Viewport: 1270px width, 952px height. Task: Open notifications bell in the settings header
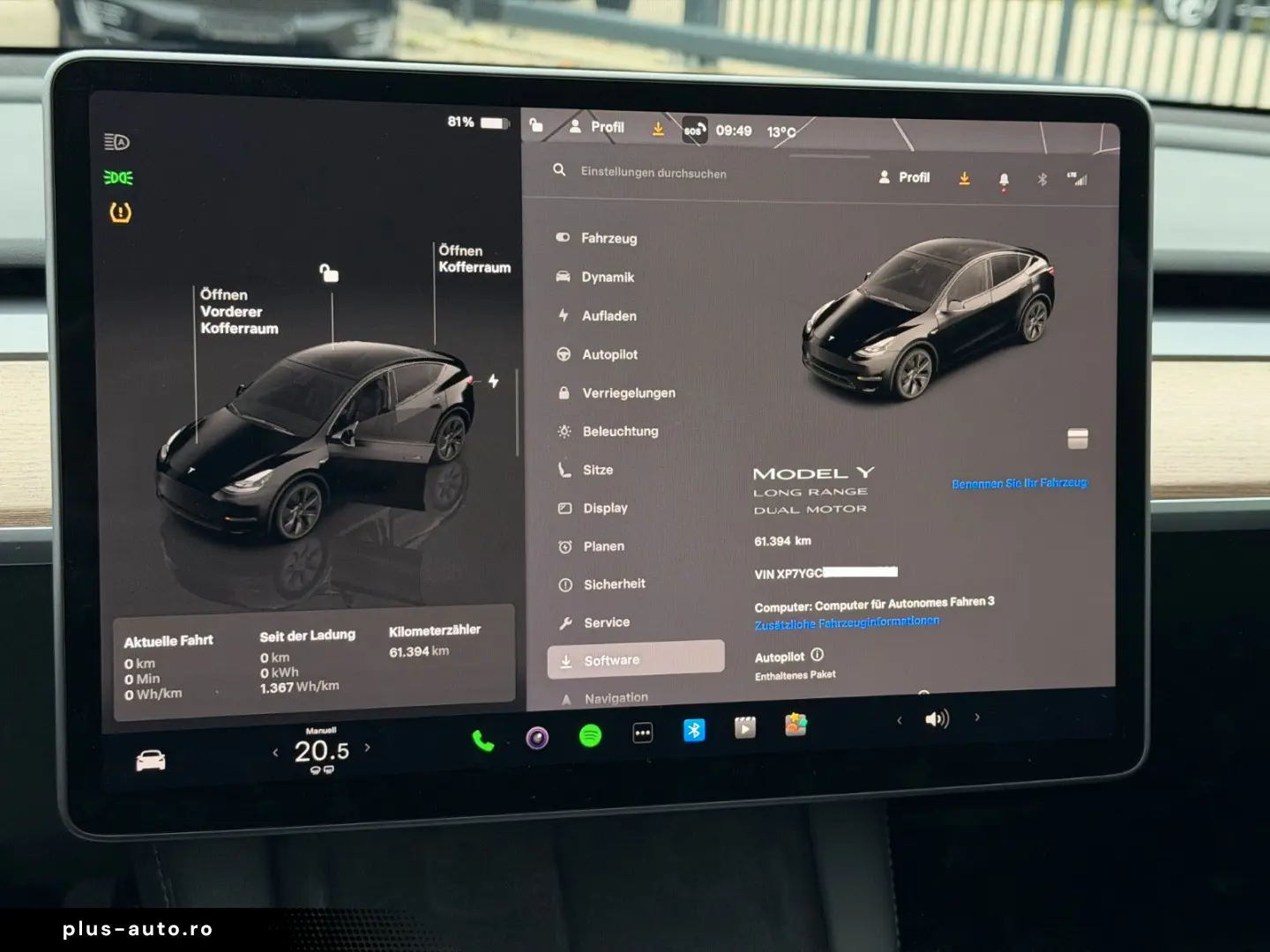tap(1005, 180)
